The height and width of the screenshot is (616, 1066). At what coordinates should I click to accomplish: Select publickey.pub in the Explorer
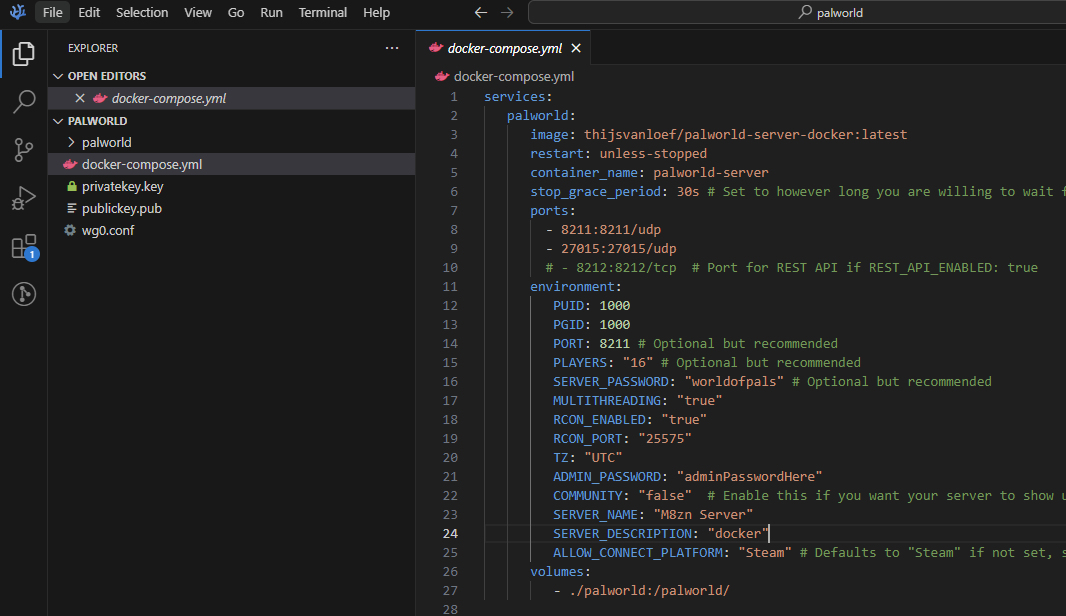(x=120, y=208)
